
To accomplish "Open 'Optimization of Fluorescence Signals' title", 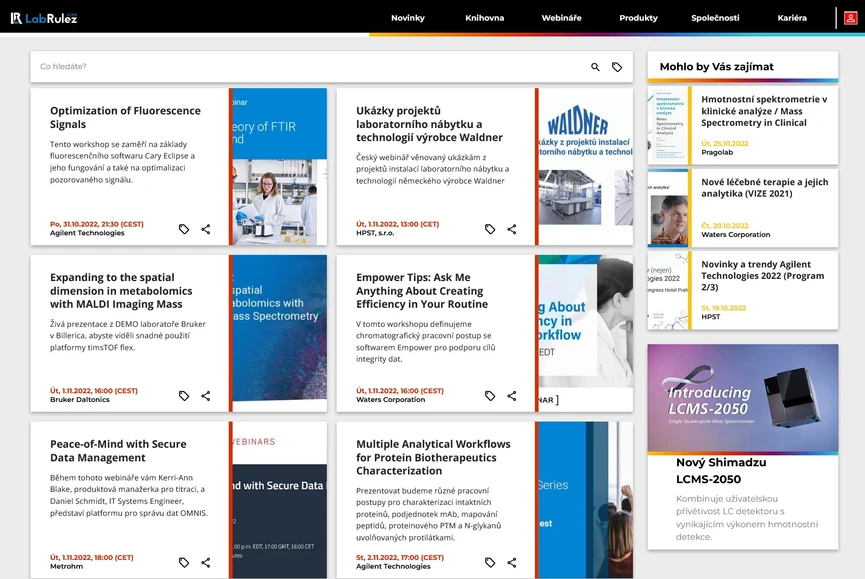I will (125, 117).
